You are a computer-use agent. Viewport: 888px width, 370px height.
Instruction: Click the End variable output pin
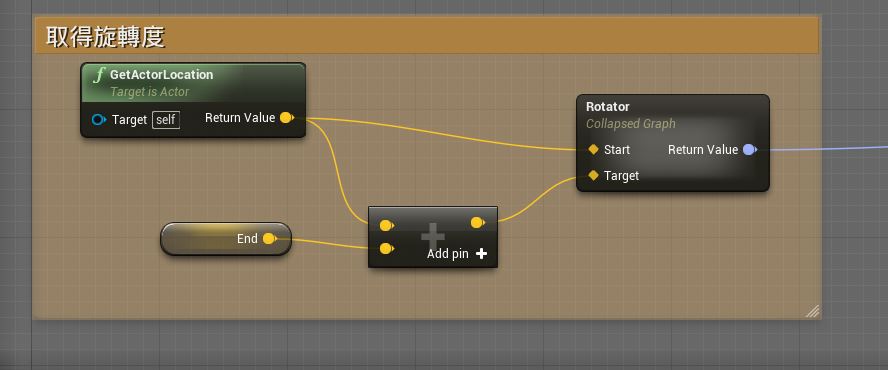click(270, 239)
